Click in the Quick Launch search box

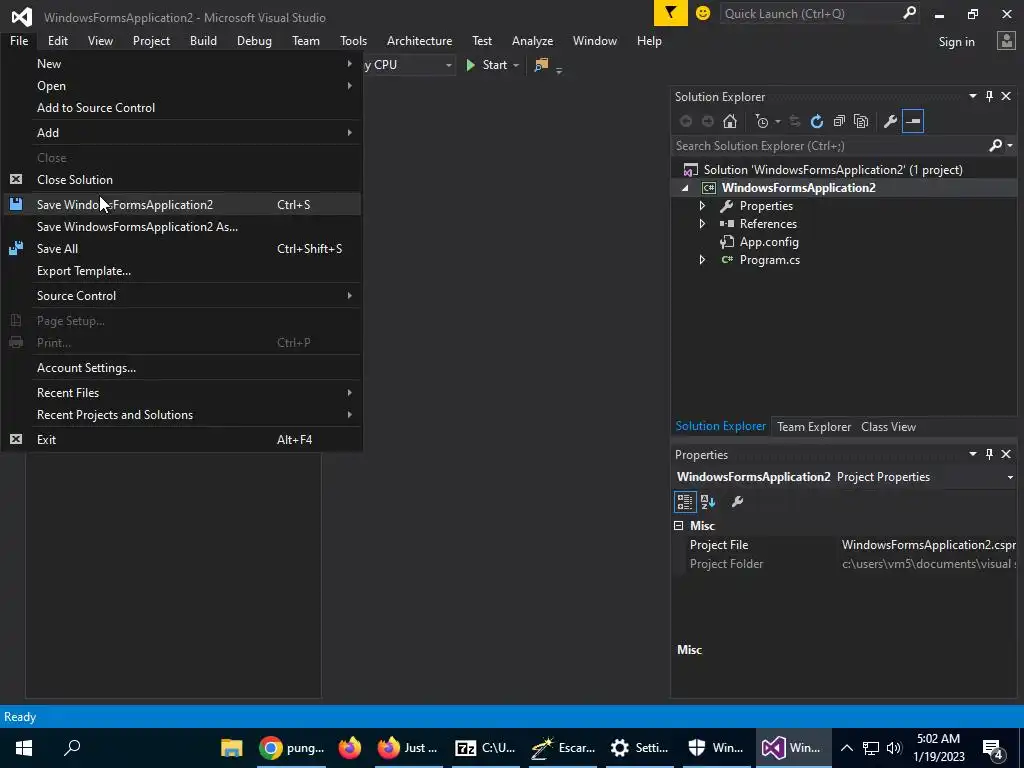pyautogui.click(x=812, y=14)
